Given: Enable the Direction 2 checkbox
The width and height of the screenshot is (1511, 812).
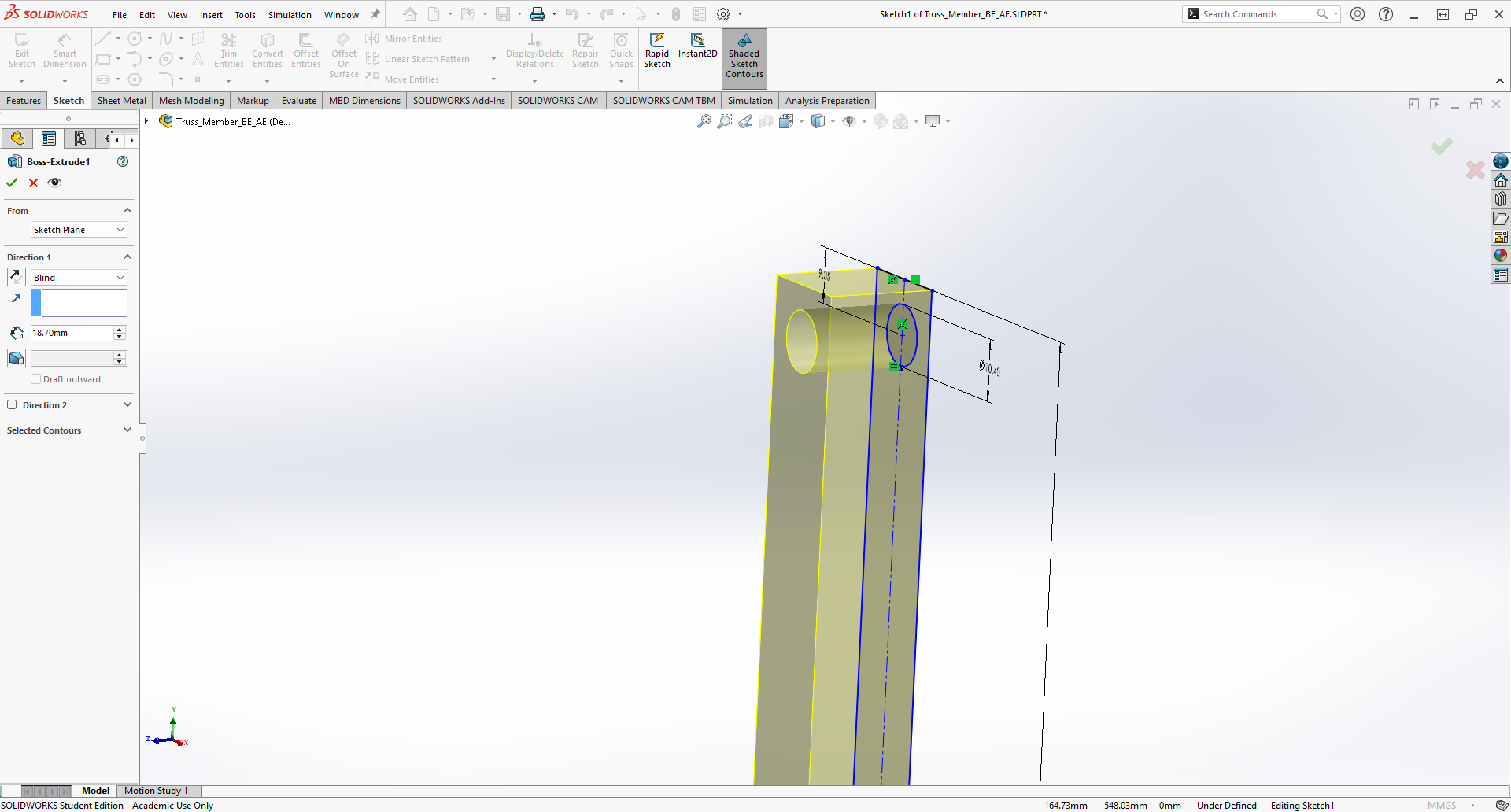Looking at the screenshot, I should pyautogui.click(x=12, y=405).
